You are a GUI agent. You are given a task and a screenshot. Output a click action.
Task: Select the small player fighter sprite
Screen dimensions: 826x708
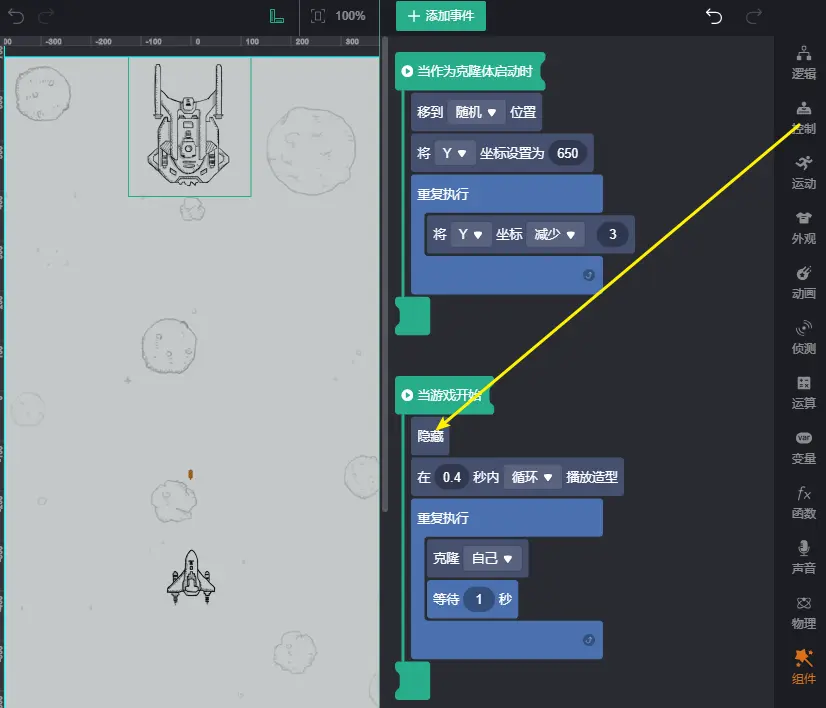[191, 577]
